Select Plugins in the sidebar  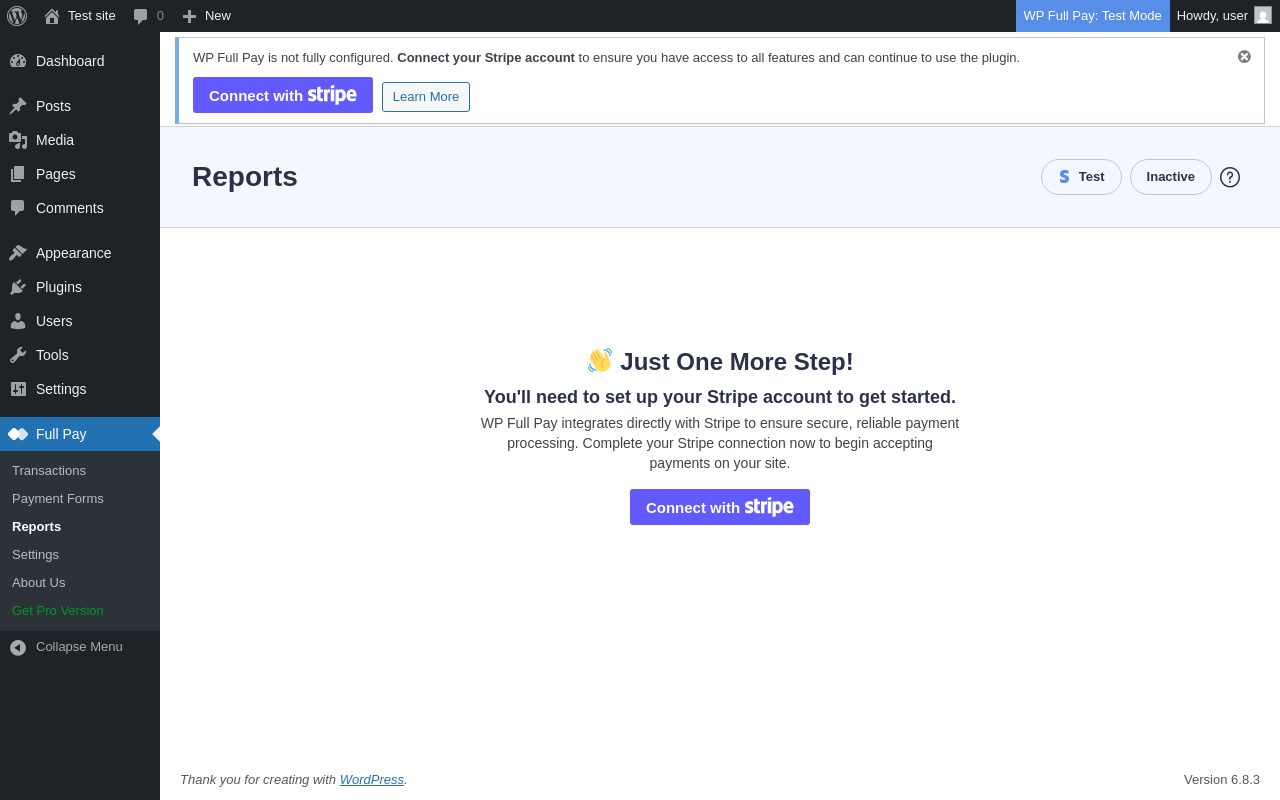click(x=80, y=287)
